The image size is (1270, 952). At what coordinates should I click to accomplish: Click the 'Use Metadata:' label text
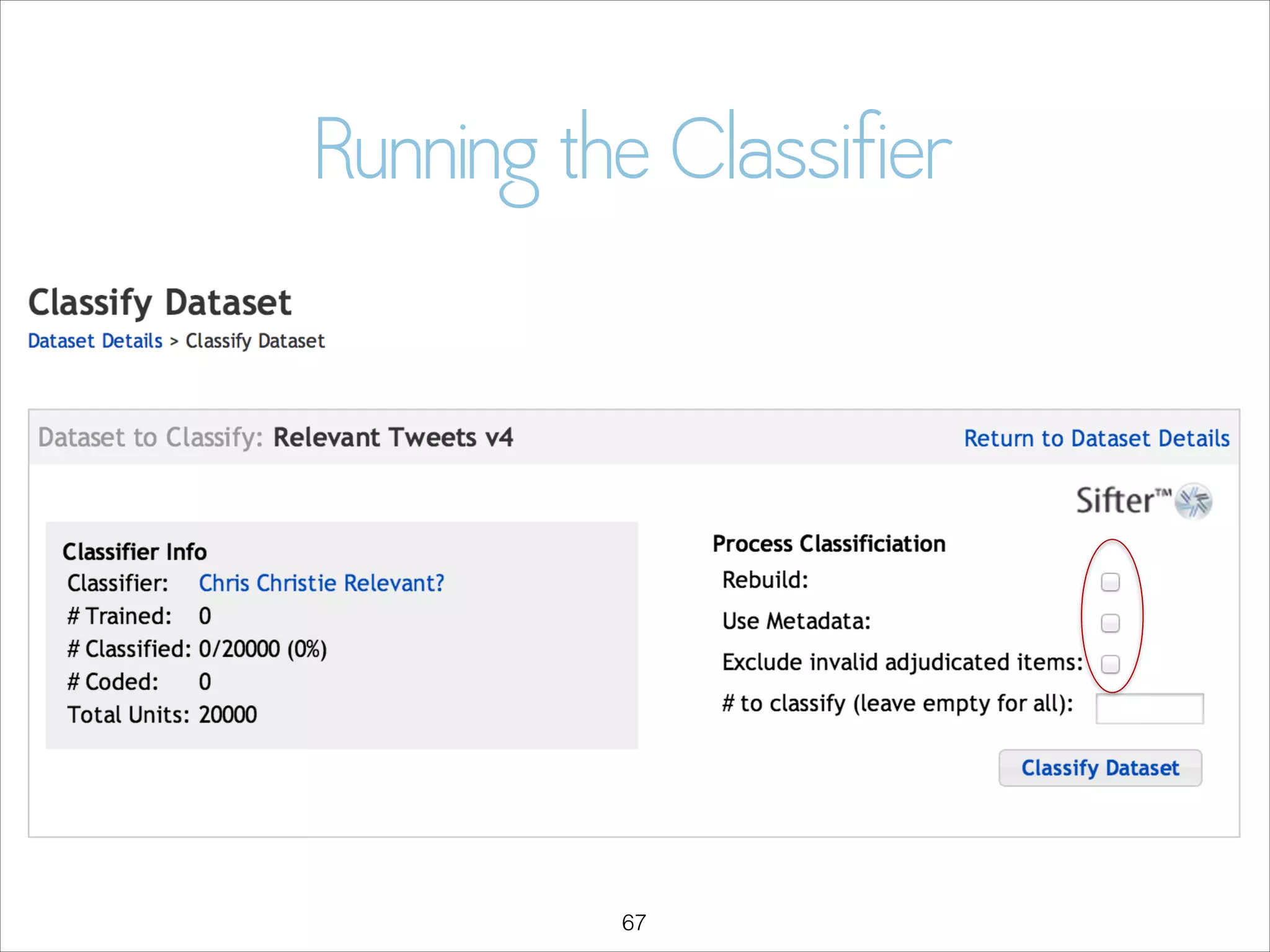(x=796, y=621)
